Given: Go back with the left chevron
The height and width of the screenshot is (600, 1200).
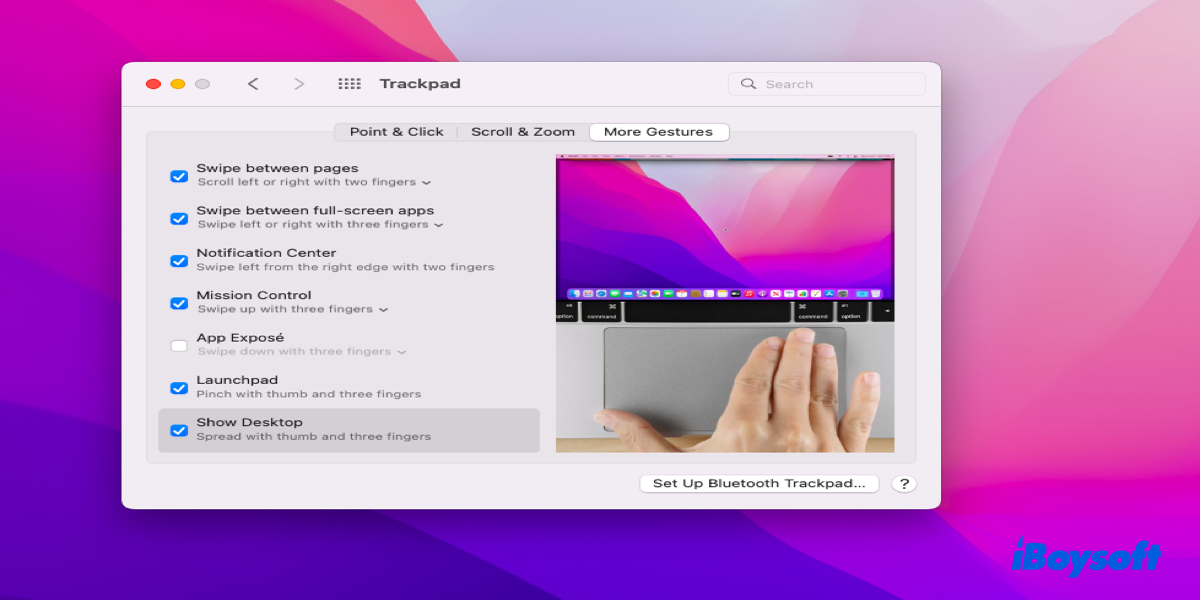Looking at the screenshot, I should click(253, 84).
